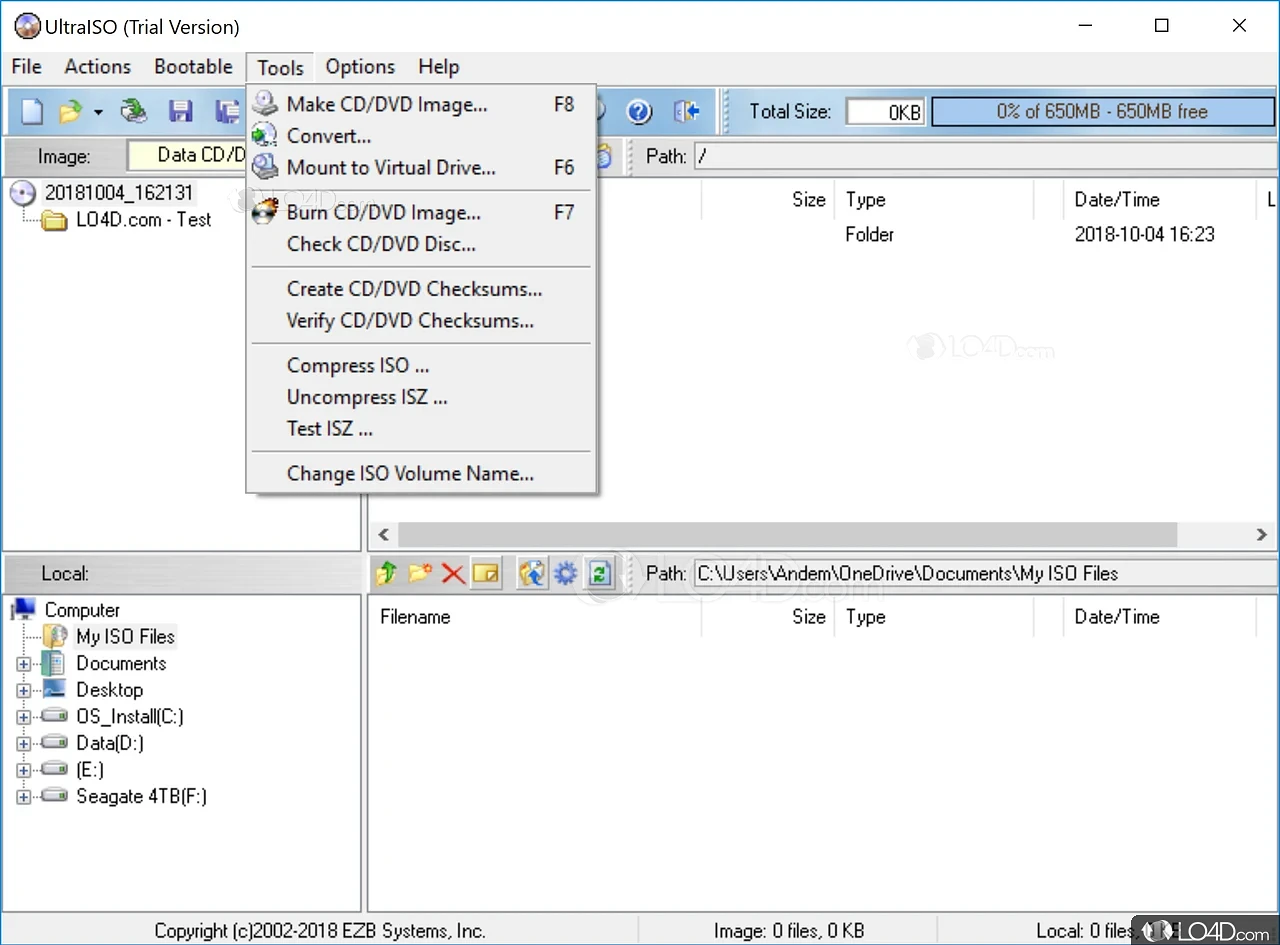
Task: Click the right arrow of horizontal scrollbar
Action: click(1263, 534)
